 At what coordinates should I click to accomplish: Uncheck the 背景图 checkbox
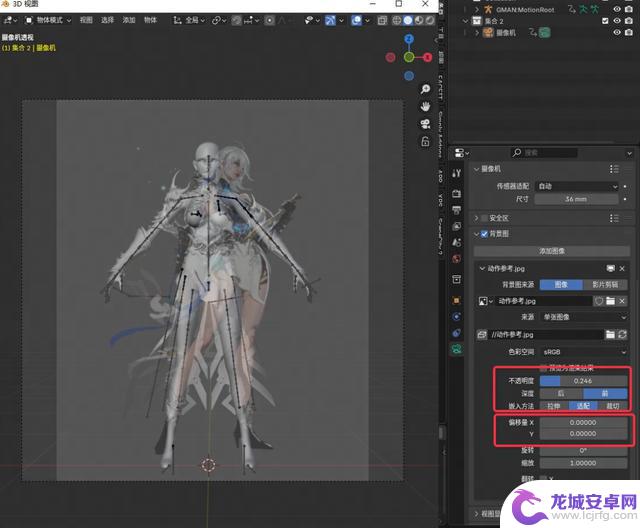point(484,234)
